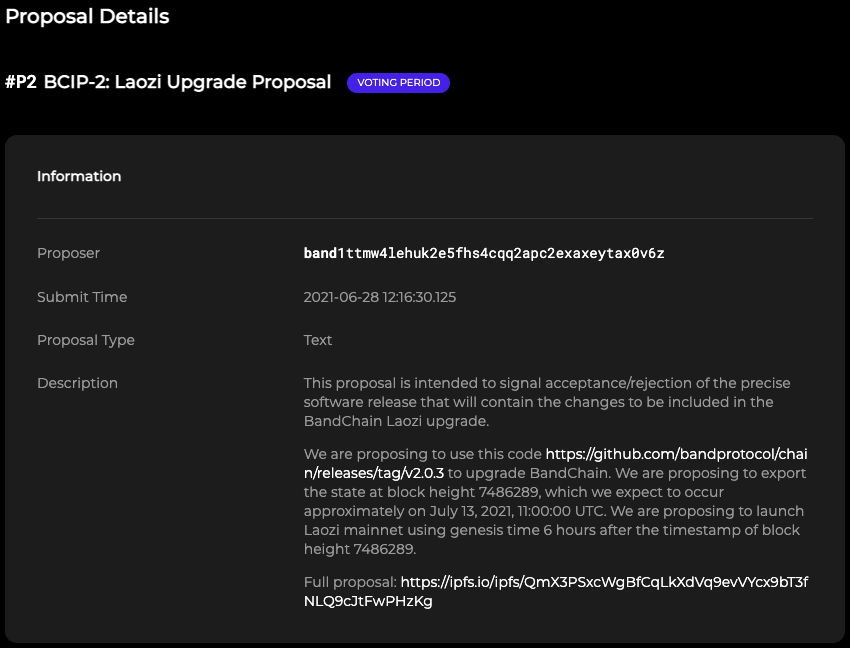Open the IPFS full proposal link

point(604,582)
